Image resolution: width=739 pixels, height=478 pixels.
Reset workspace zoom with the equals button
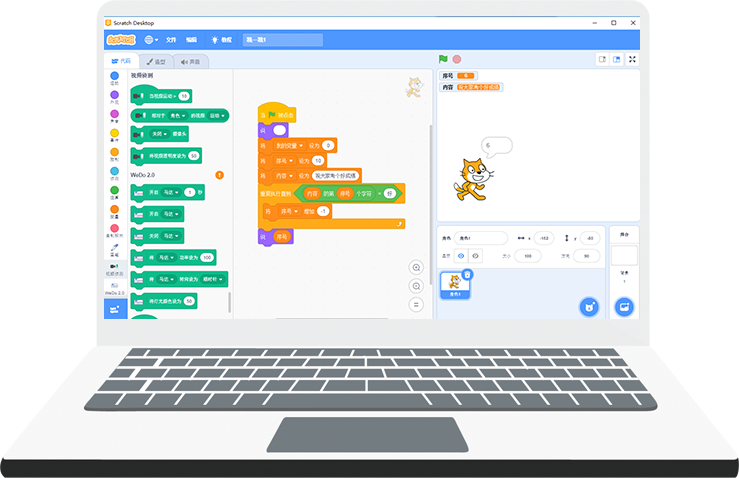tap(416, 305)
